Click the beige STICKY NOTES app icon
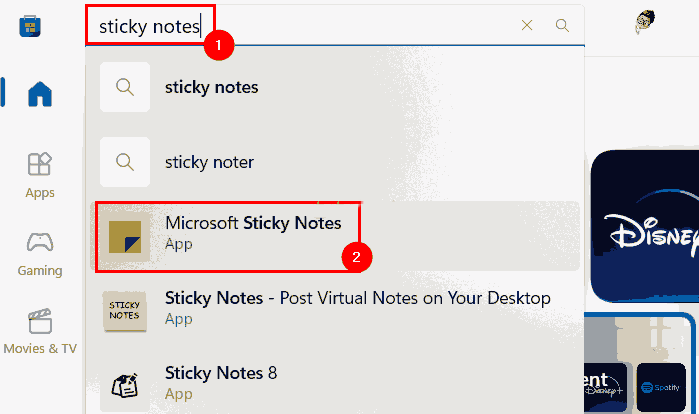Image resolution: width=699 pixels, height=414 pixels. 125,311
